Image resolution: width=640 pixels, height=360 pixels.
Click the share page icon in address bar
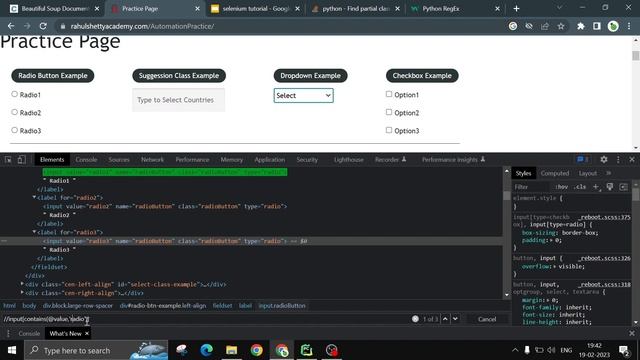click(545, 26)
